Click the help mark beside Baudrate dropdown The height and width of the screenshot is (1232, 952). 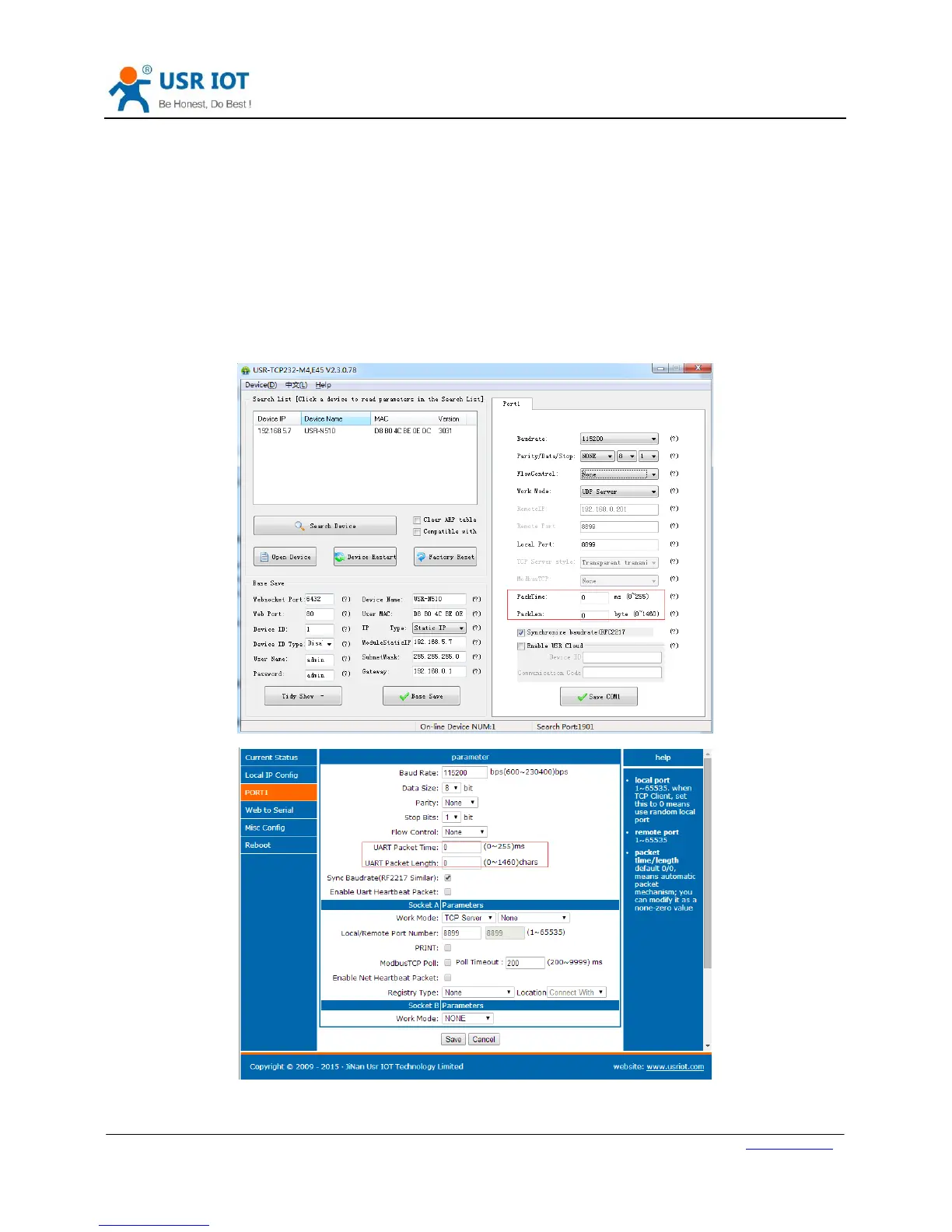674,439
